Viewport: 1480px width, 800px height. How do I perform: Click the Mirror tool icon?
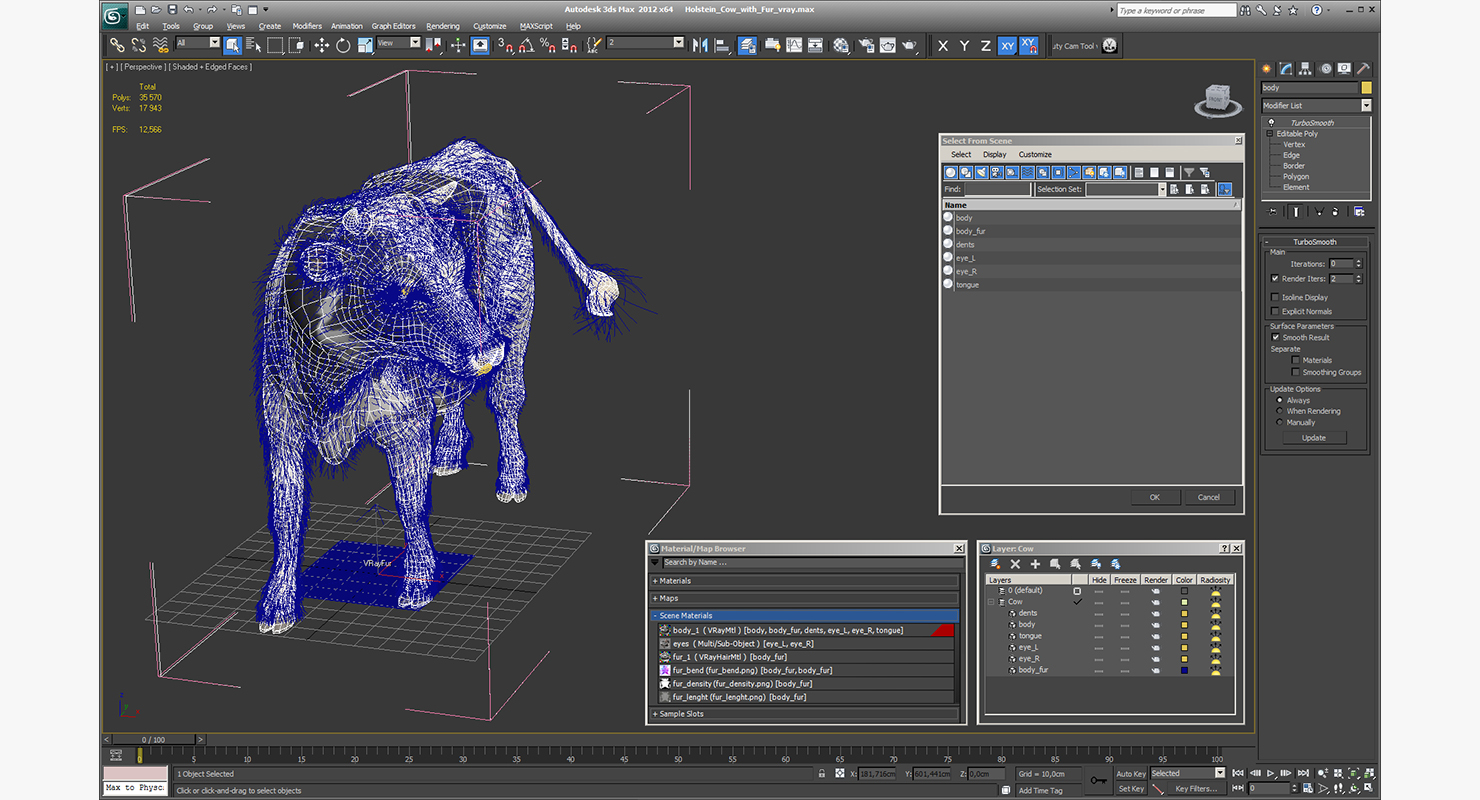[x=700, y=45]
